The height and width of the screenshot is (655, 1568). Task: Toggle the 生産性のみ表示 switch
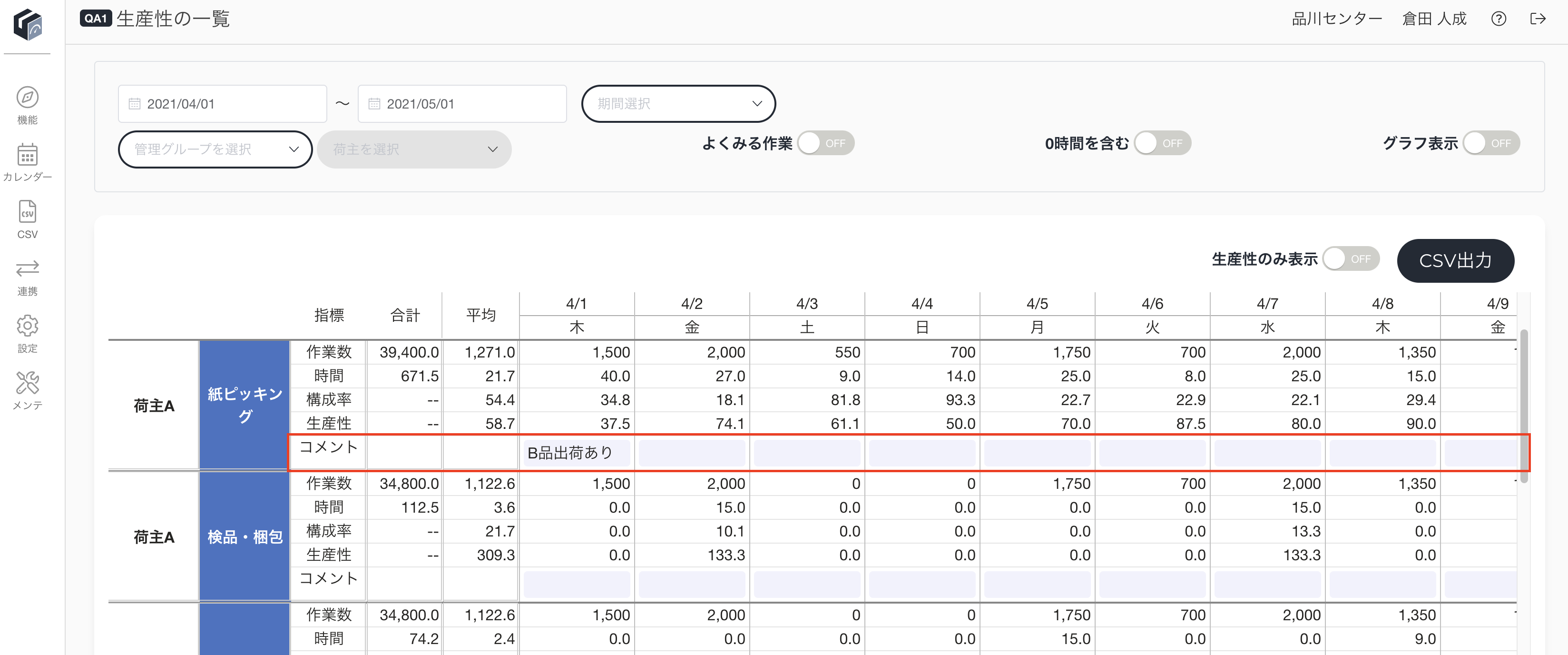pyautogui.click(x=1351, y=259)
